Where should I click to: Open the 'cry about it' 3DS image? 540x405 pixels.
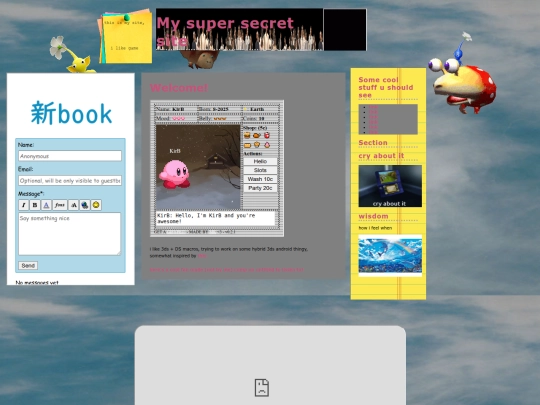(x=390, y=186)
